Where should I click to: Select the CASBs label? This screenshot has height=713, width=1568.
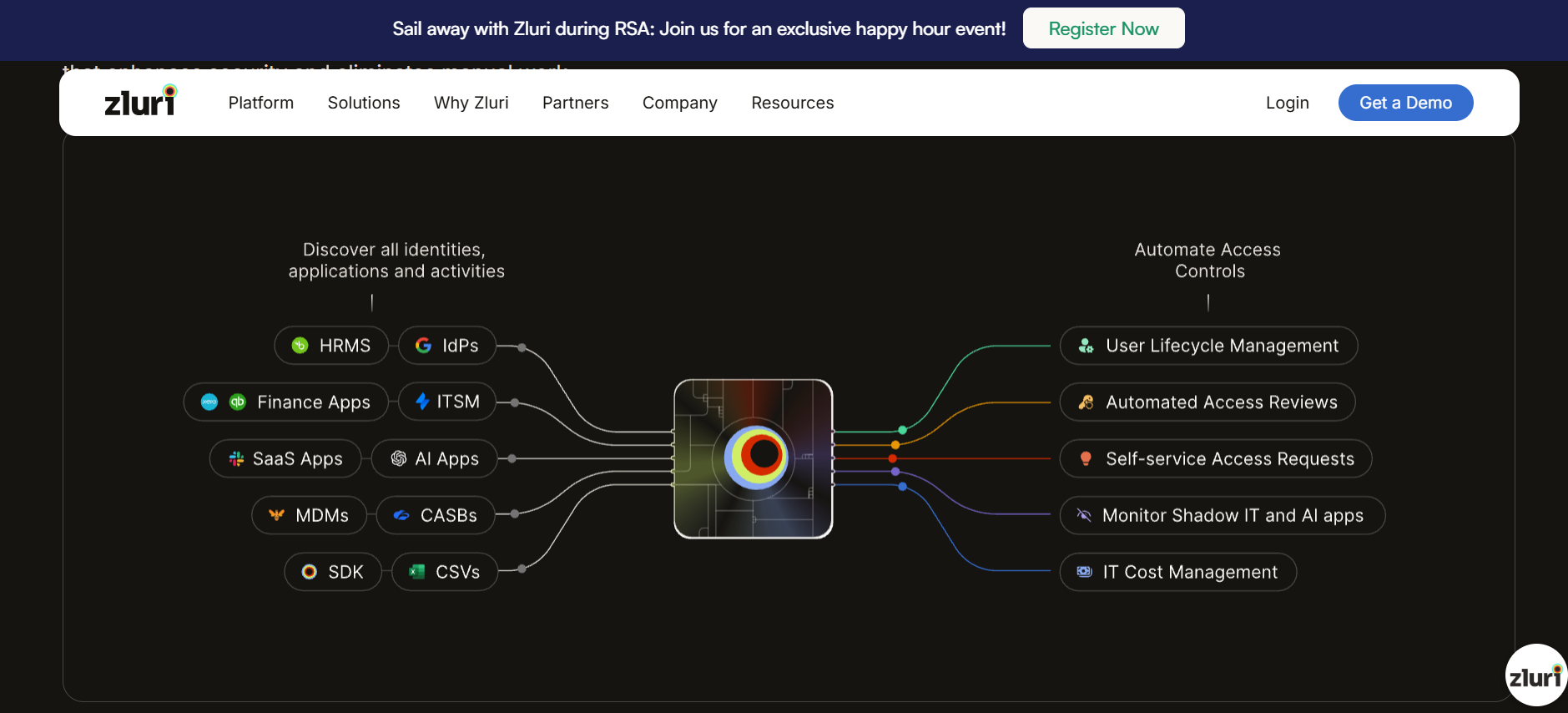click(449, 515)
